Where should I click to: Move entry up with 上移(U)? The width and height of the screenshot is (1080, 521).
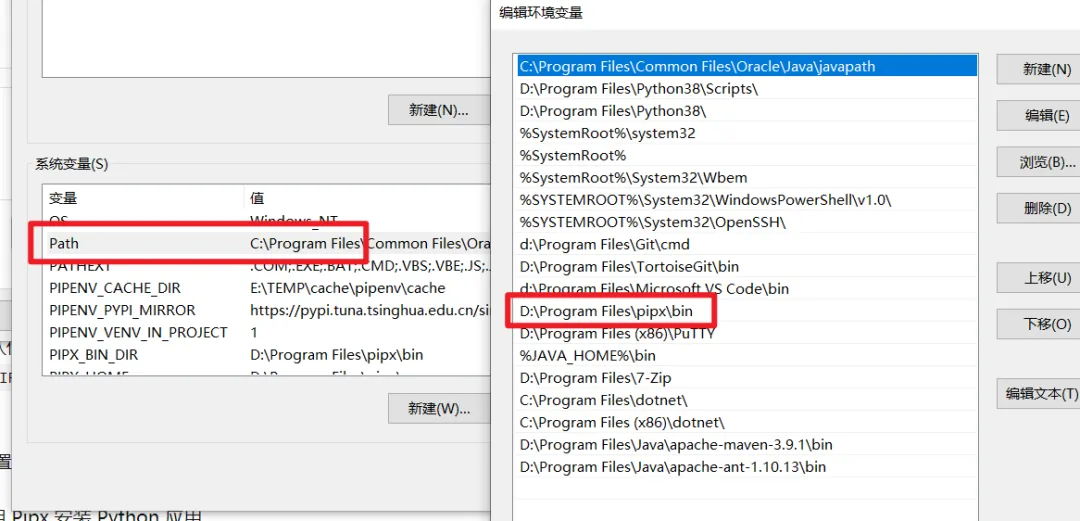coord(1039,278)
